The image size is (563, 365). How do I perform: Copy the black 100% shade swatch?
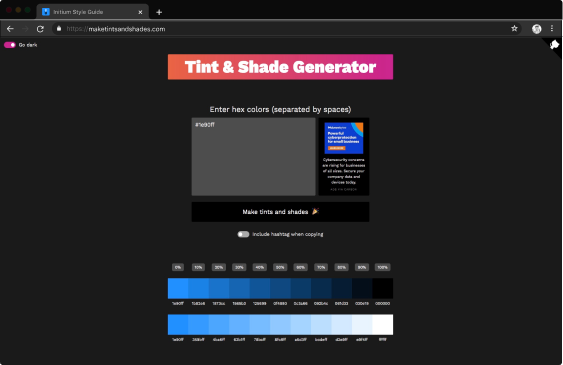(x=383, y=288)
